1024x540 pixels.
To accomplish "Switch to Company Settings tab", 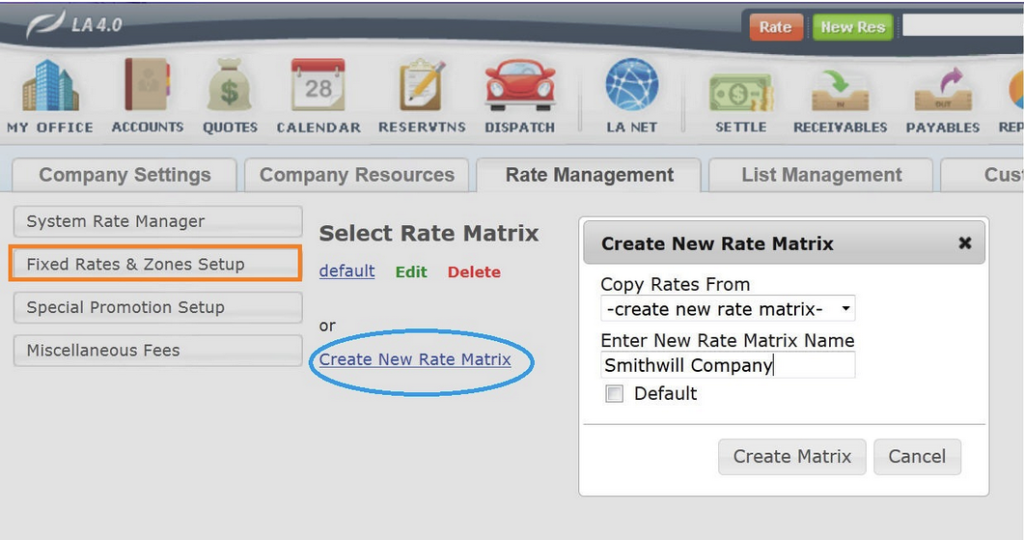I will [125, 175].
